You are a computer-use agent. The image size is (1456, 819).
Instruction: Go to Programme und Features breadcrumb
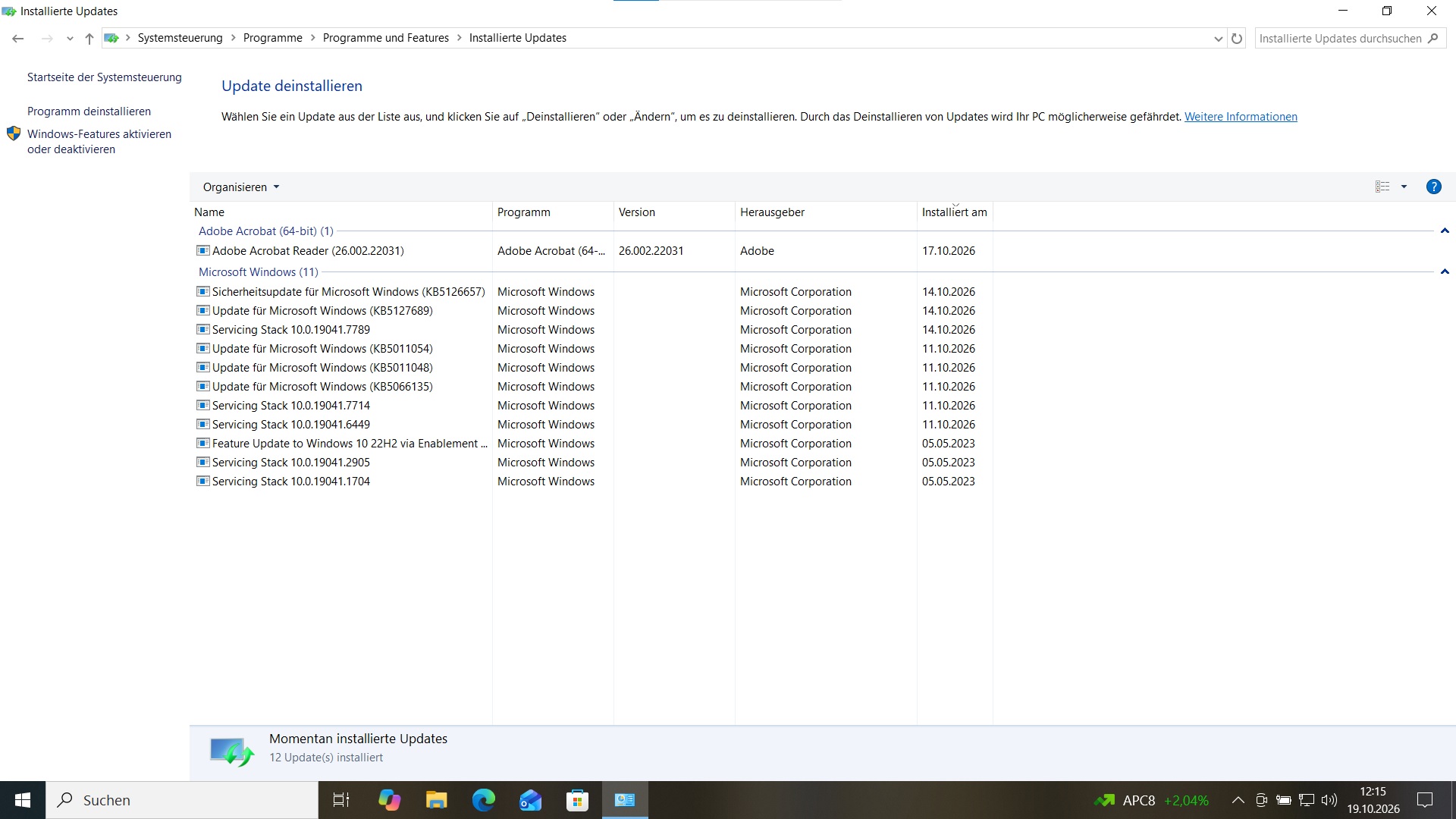[385, 38]
